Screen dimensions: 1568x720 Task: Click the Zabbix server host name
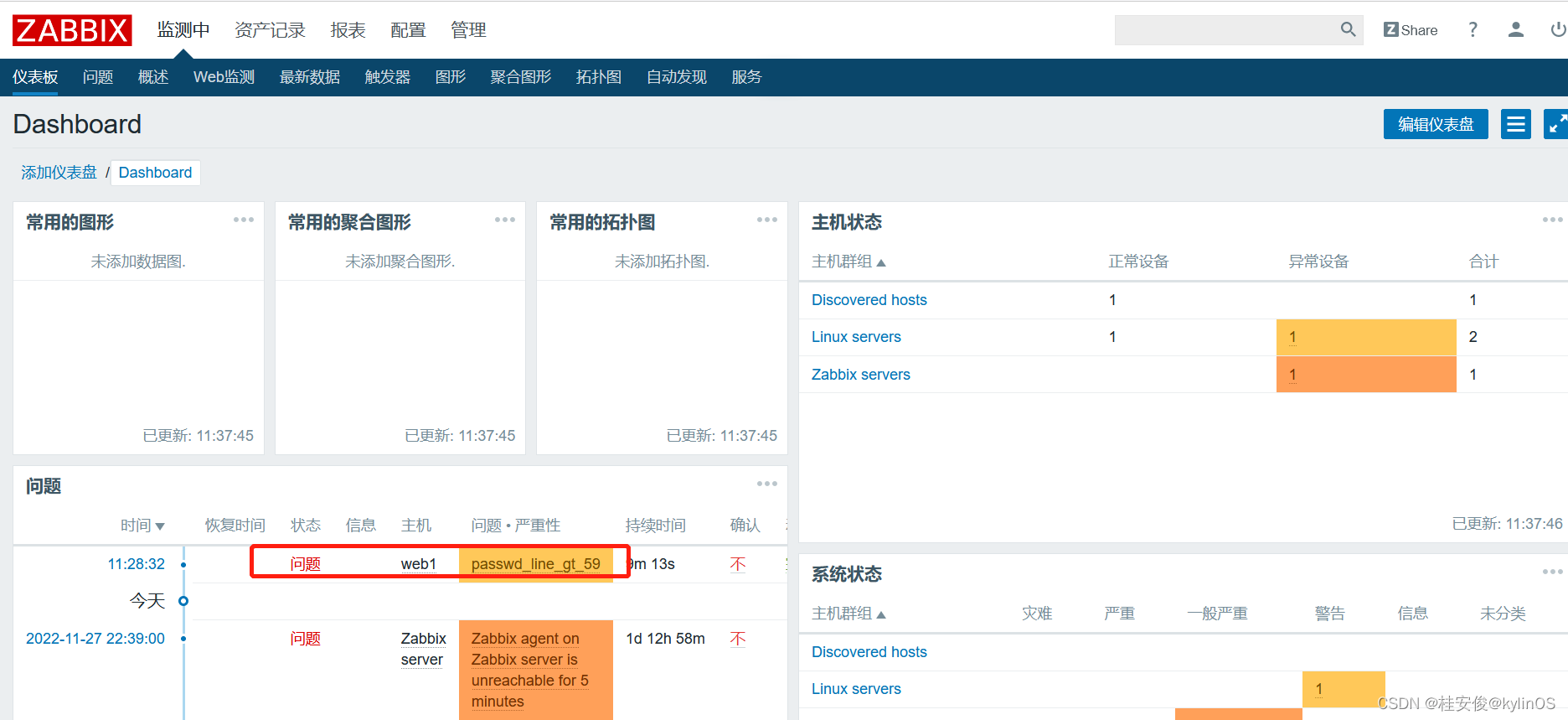click(424, 650)
